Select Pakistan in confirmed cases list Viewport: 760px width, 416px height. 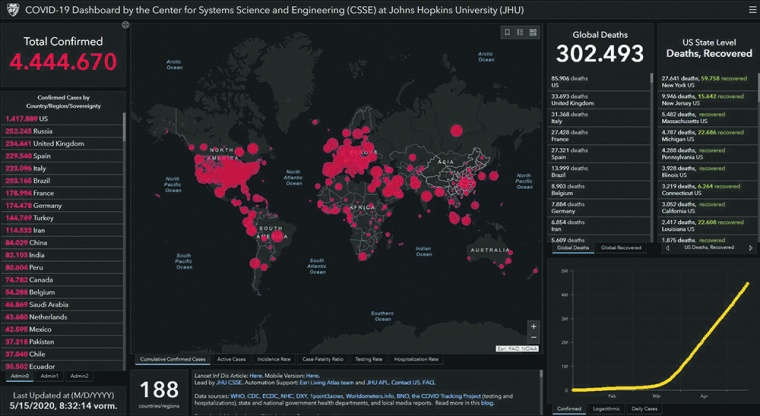pyautogui.click(x=62, y=342)
